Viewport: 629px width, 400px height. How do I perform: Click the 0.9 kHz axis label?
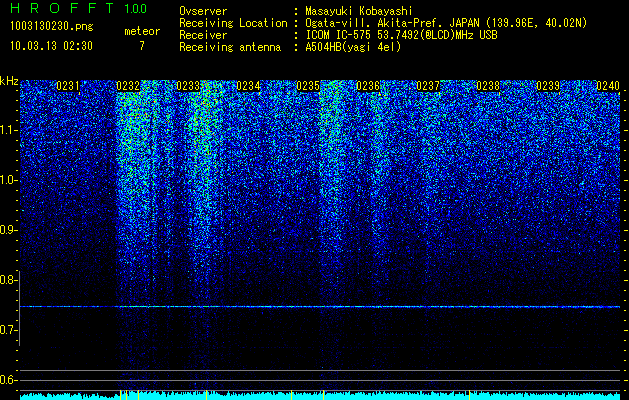coord(7,230)
